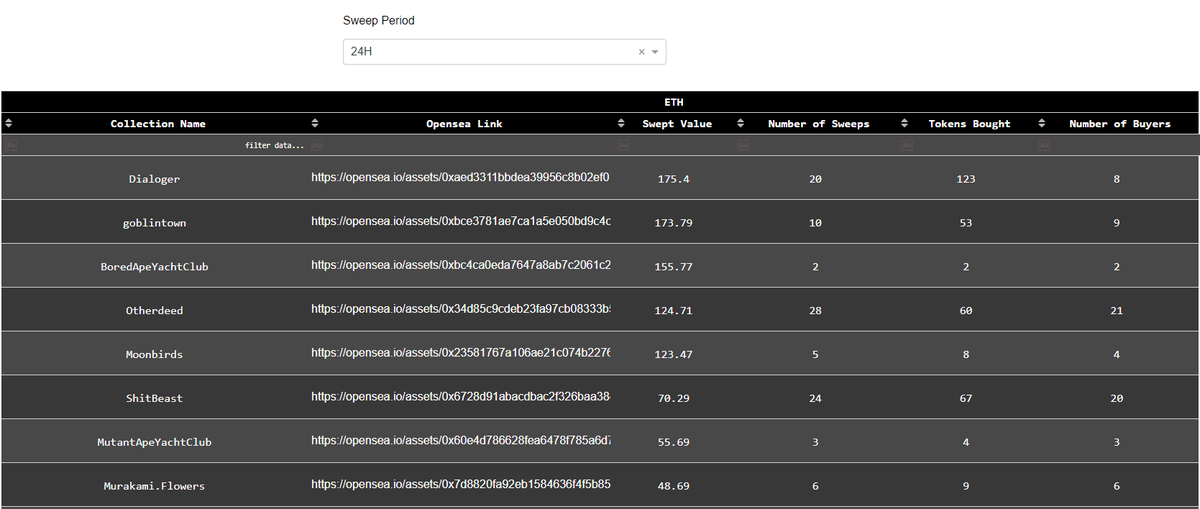1200x509 pixels.
Task: Select the ShitBeast collection name cell
Action: coord(154,399)
